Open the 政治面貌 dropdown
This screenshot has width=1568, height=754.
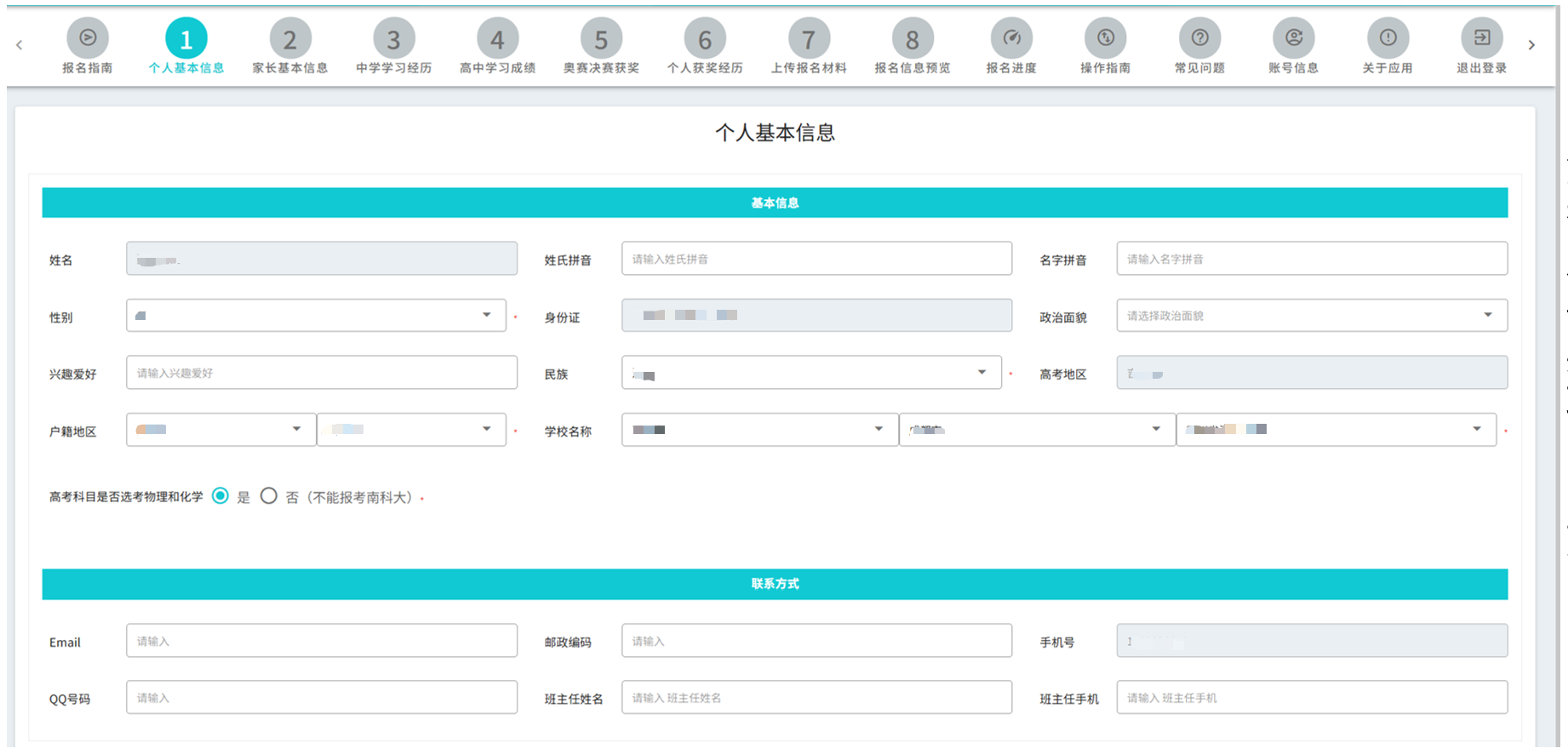point(1311,316)
